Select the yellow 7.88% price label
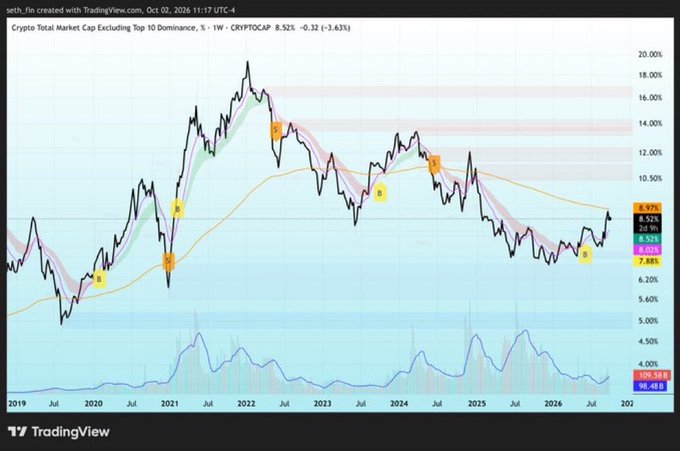This screenshot has width=680, height=451. 648,261
